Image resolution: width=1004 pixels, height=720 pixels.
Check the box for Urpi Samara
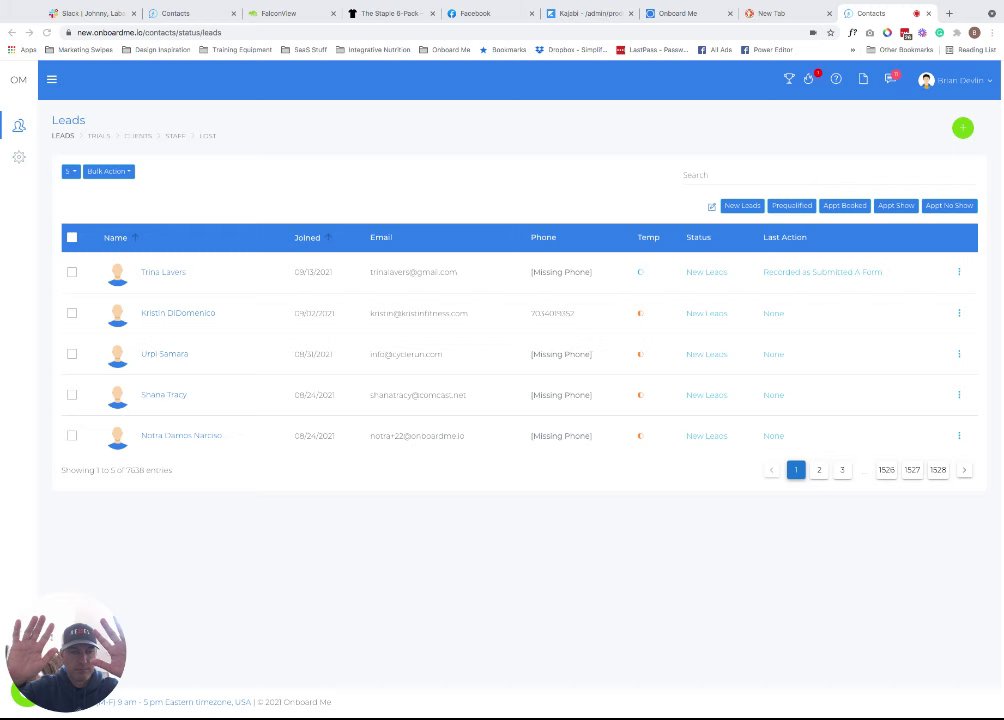point(72,354)
